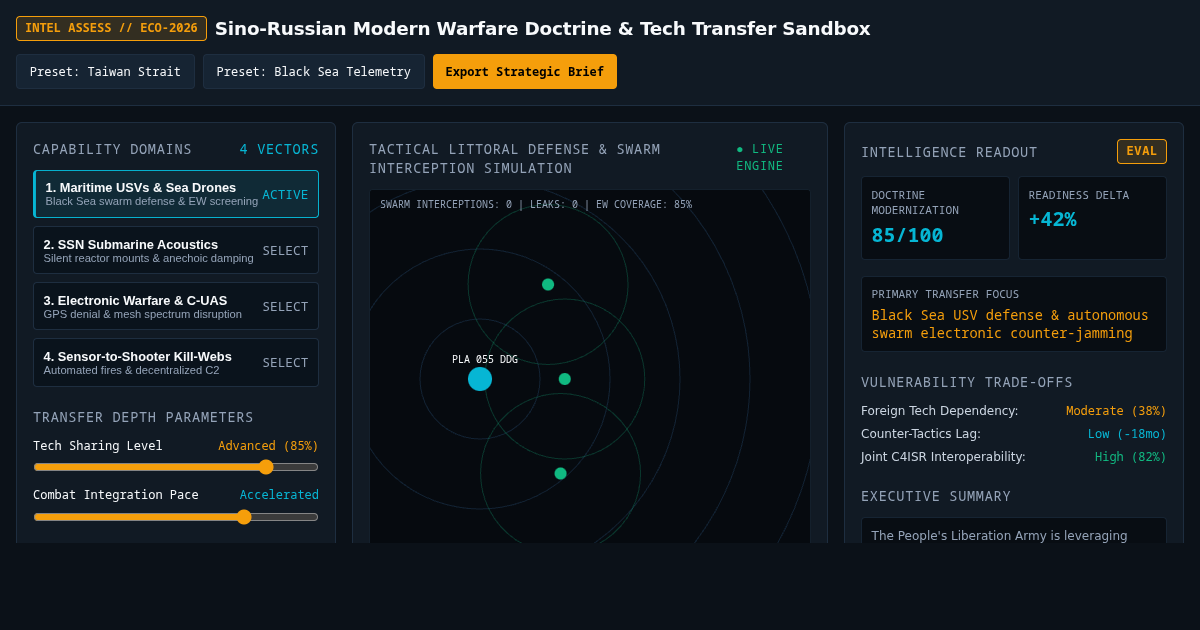Click the 'Accelerated' integration pace value
The height and width of the screenshot is (630, 1200).
[x=279, y=495]
